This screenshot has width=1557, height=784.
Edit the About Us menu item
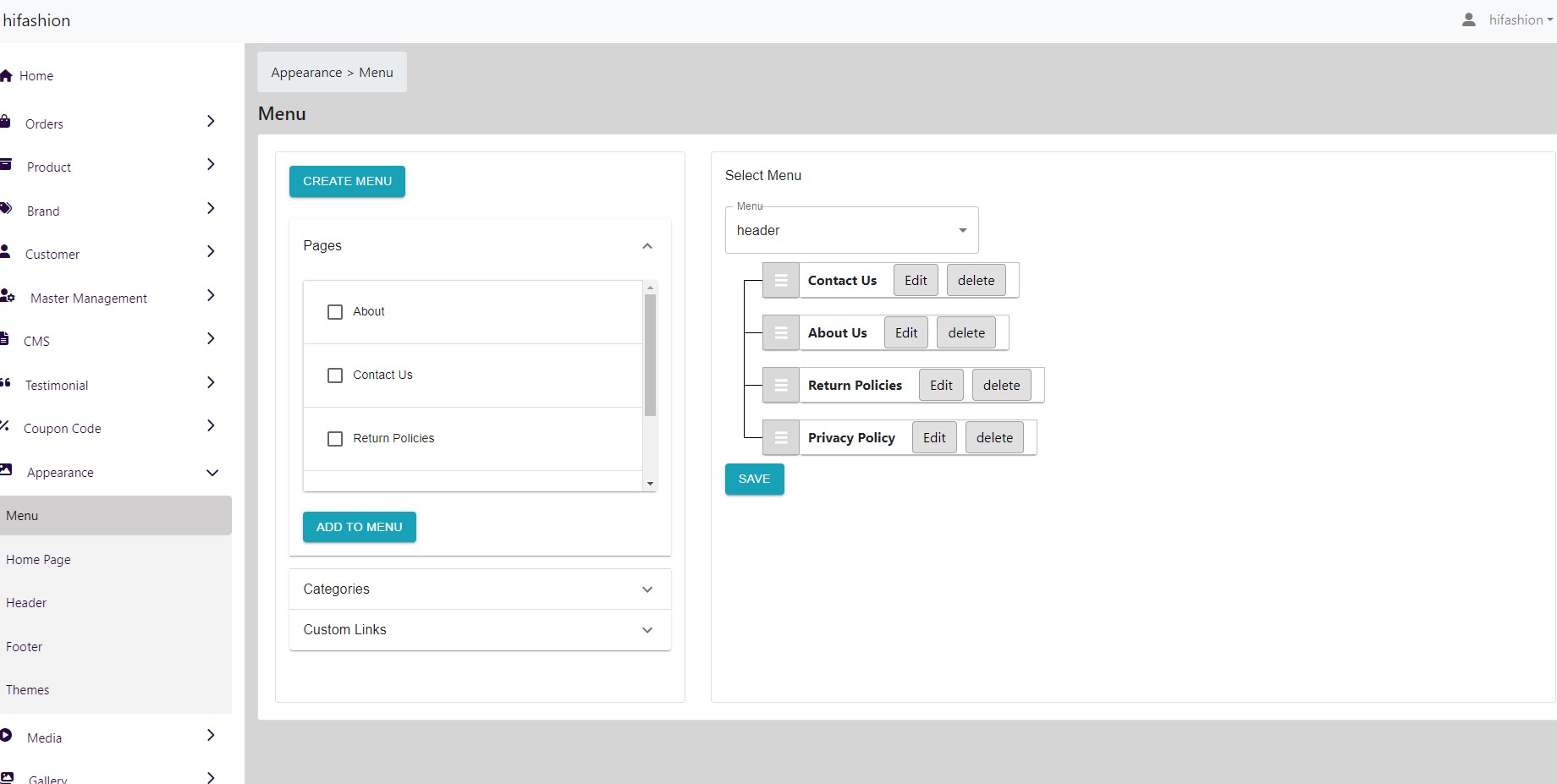[x=906, y=333]
